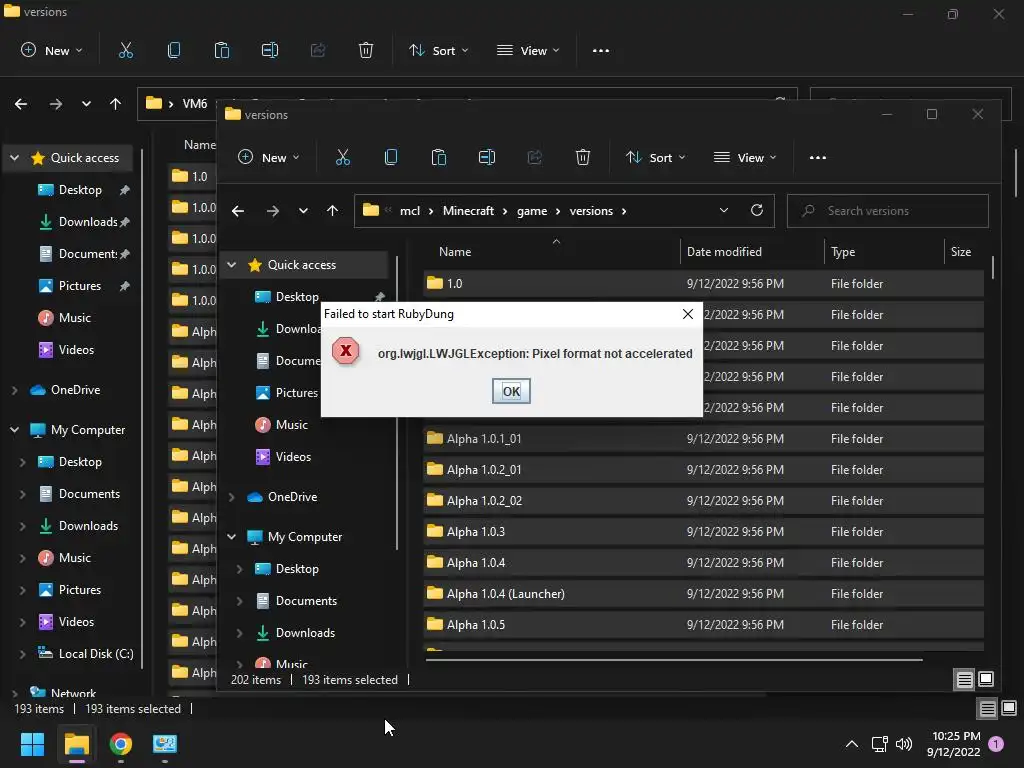Select the 1.0 folder in front window
Viewport: 1024px width, 768px height.
(x=703, y=283)
